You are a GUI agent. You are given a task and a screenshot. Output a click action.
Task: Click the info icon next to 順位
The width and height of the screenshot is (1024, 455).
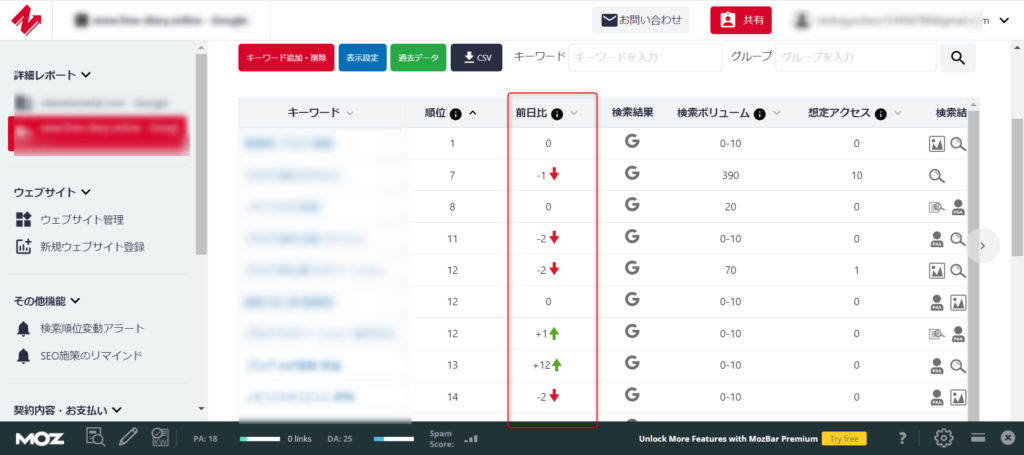click(x=456, y=114)
